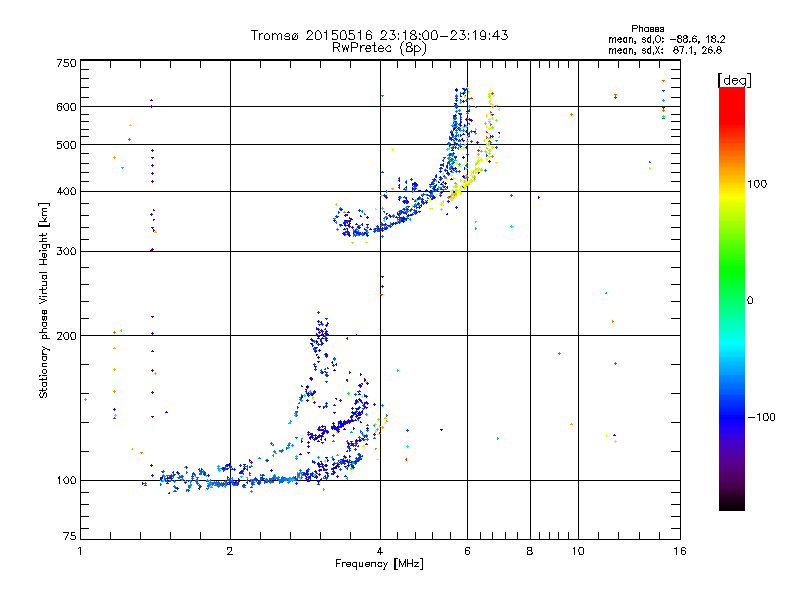
Task: Click the 'Stationary phase Virtual Height [km]' axis title
Action: click(44, 300)
